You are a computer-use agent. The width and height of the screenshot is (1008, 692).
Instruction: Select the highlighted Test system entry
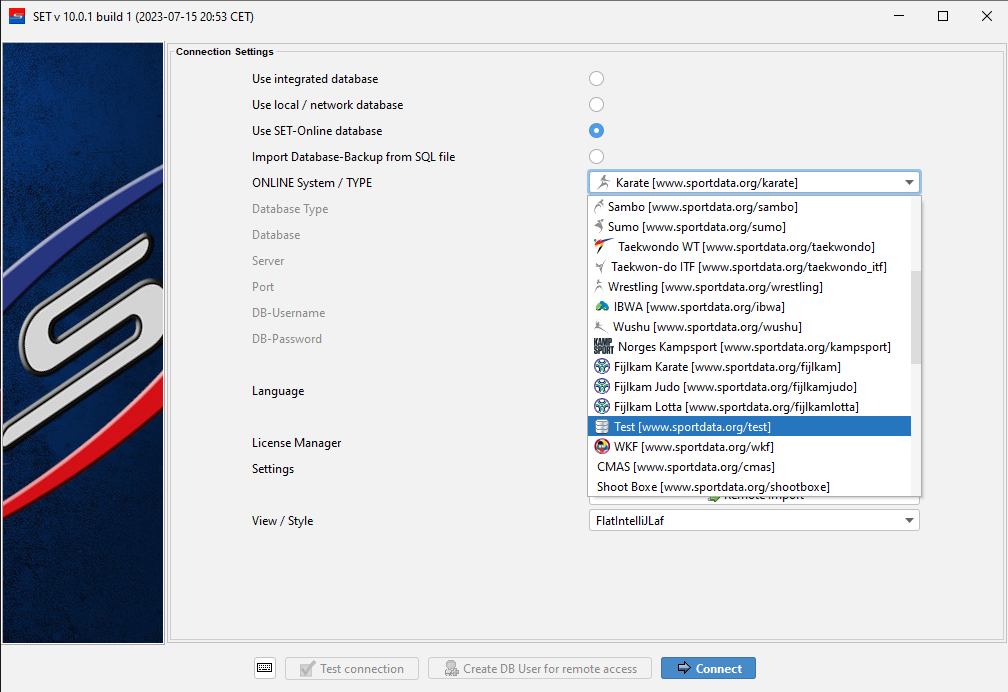[x=750, y=426]
